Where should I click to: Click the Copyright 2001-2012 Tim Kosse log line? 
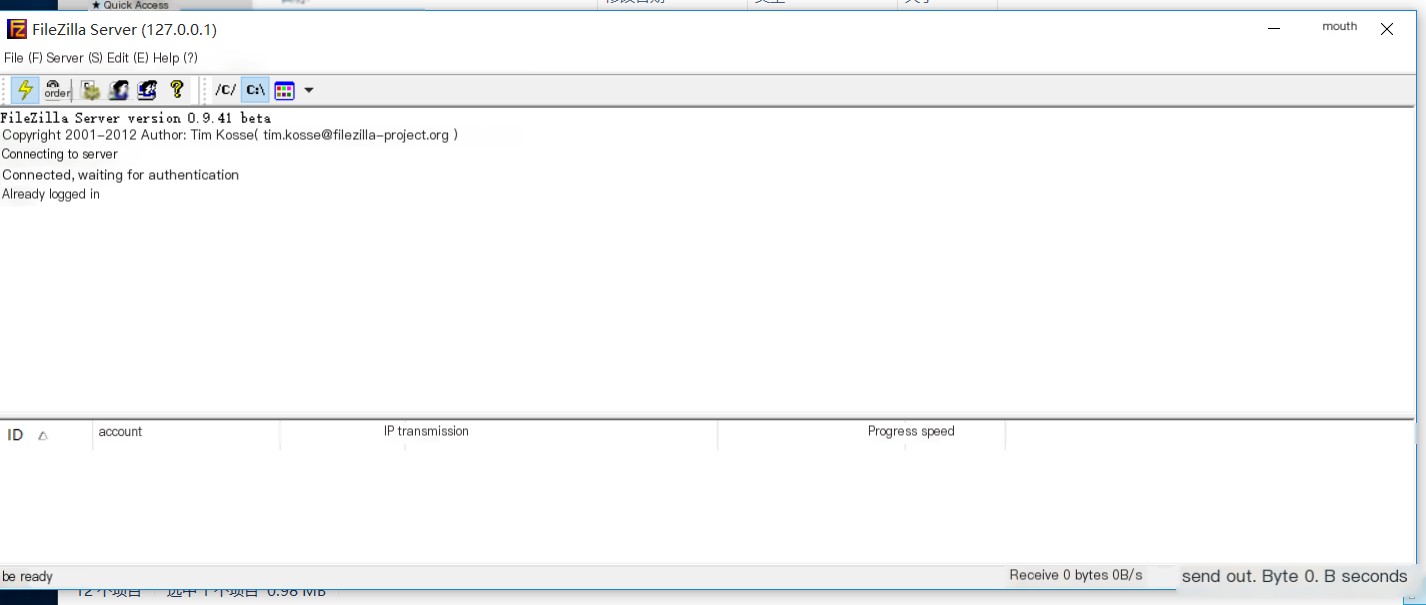tap(230, 135)
